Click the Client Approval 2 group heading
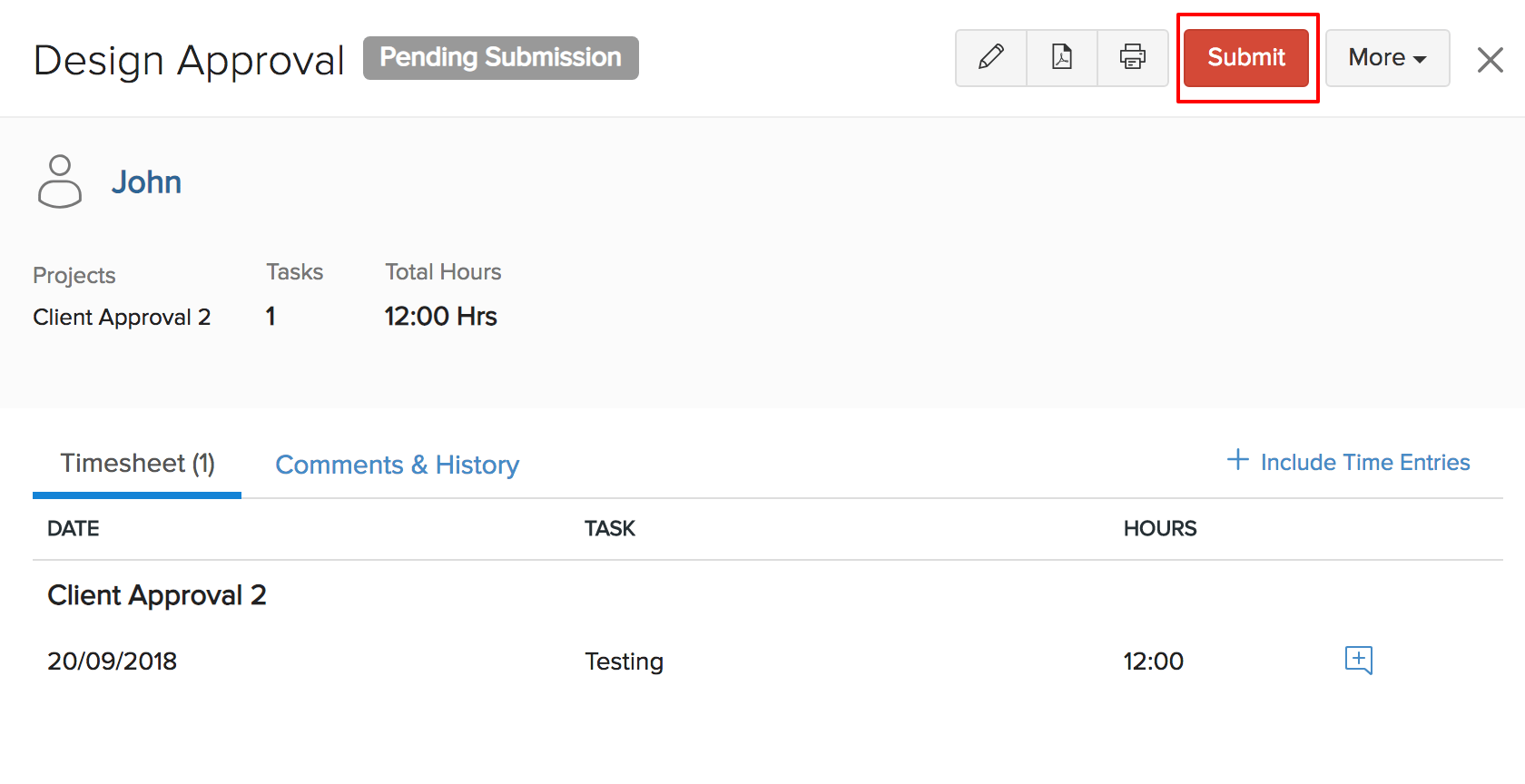 (157, 595)
